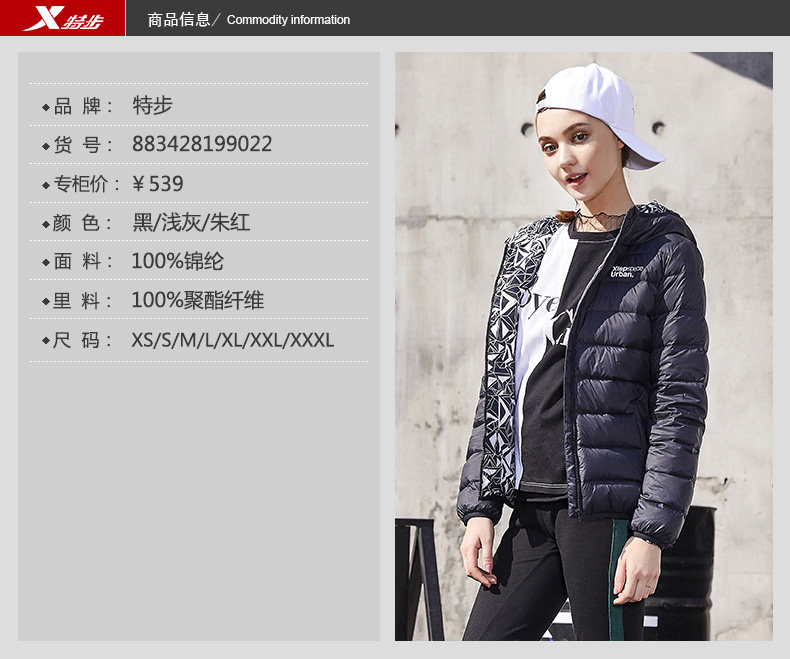Click the price ¥539

coord(158,184)
